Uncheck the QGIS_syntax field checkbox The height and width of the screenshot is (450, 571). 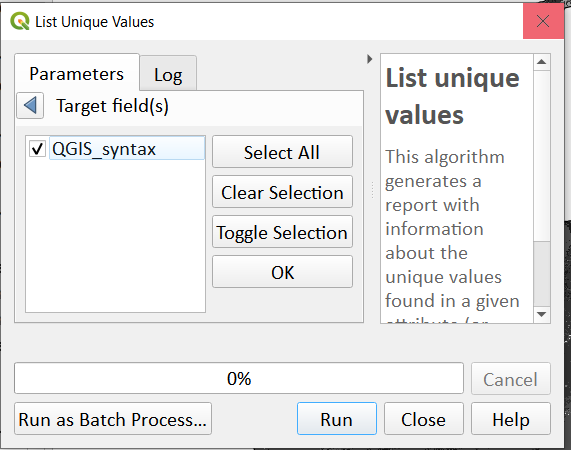pyautogui.click(x=37, y=149)
